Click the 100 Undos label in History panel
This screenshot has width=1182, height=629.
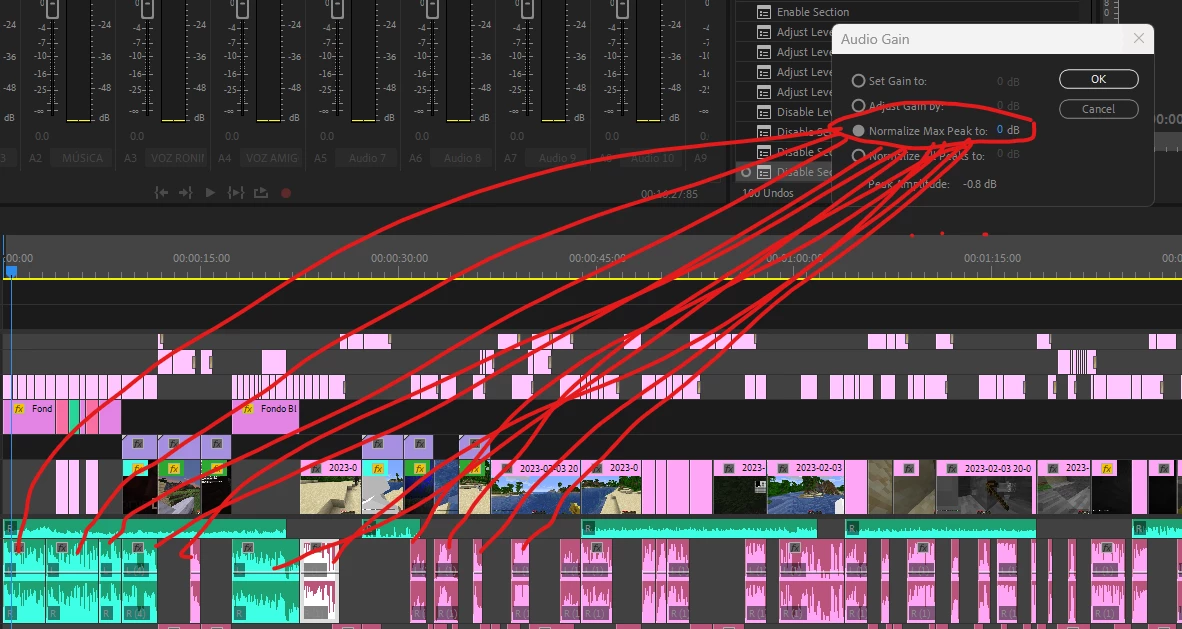pyautogui.click(x=767, y=193)
